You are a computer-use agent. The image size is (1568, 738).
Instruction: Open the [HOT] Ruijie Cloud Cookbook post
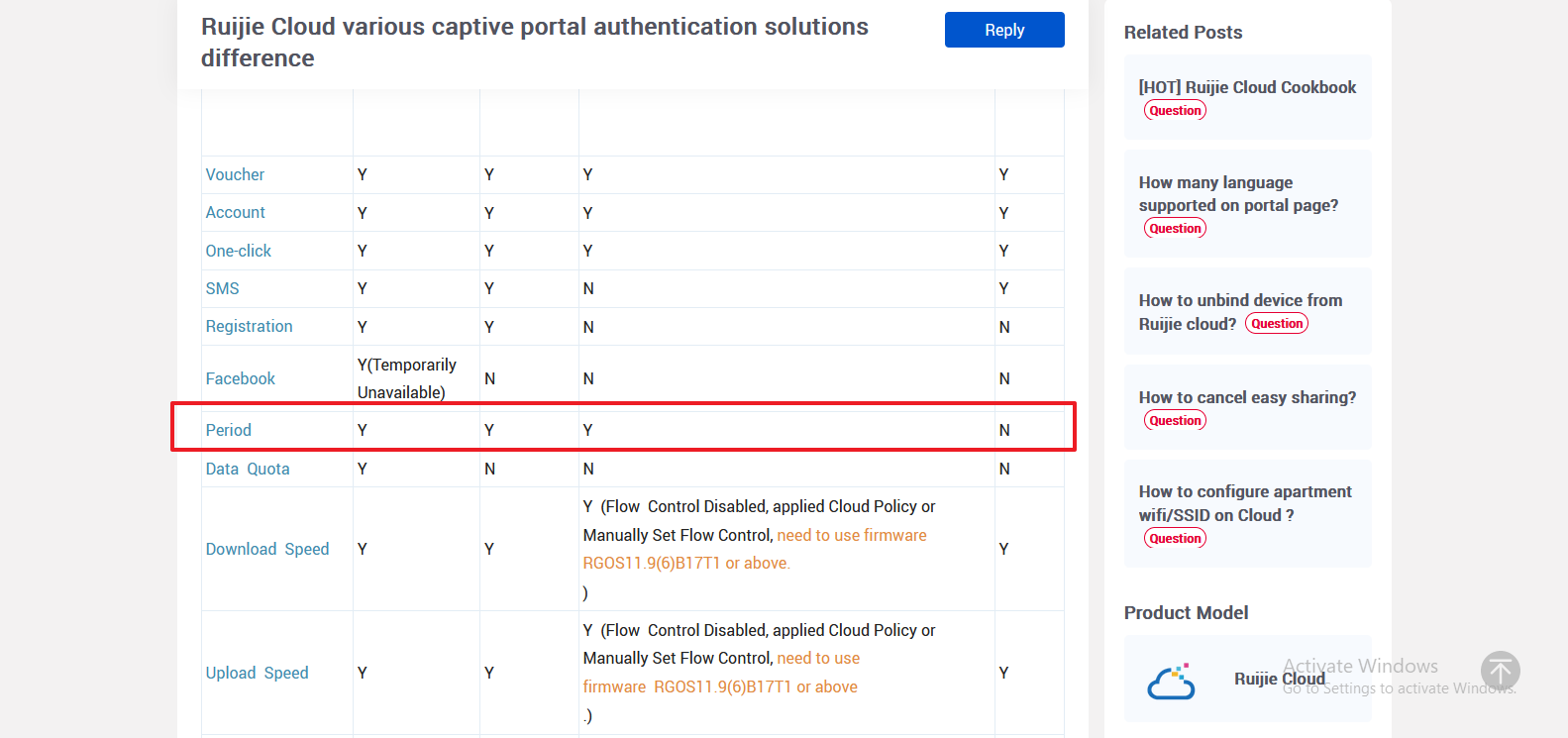[x=1247, y=87]
